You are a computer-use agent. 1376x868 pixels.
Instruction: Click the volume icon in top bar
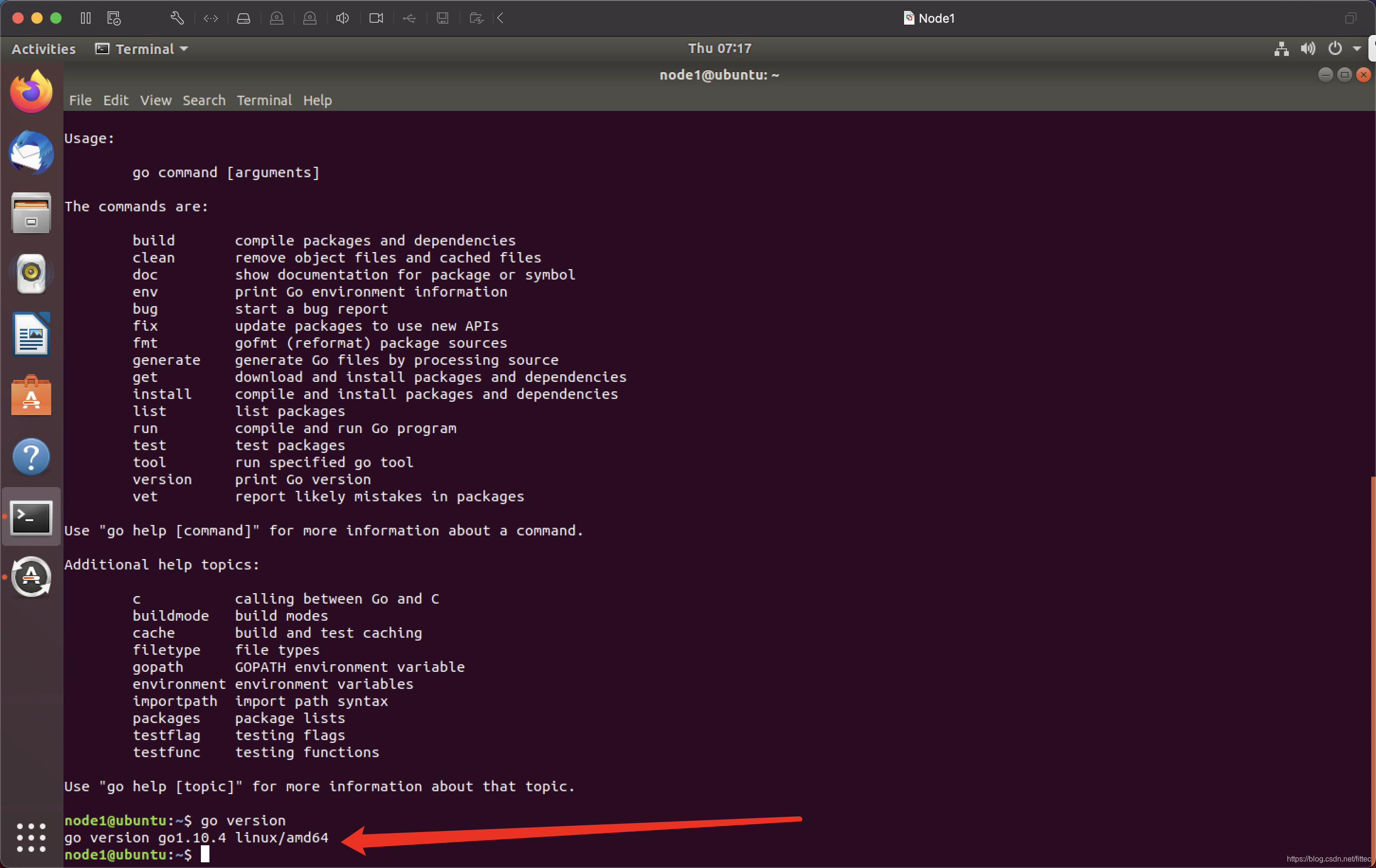tap(1308, 49)
